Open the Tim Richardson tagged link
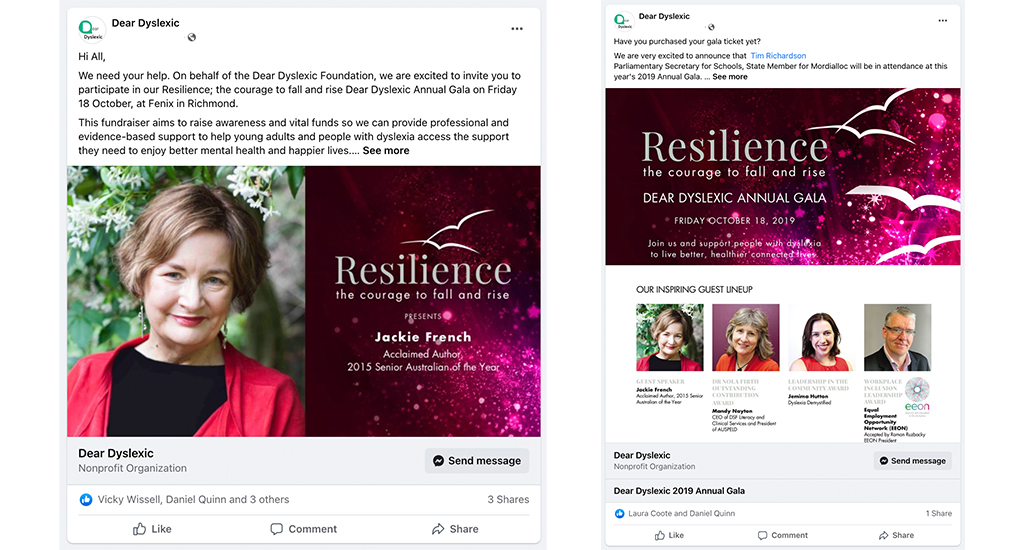Viewport: 1024px width, 550px height. click(x=778, y=56)
